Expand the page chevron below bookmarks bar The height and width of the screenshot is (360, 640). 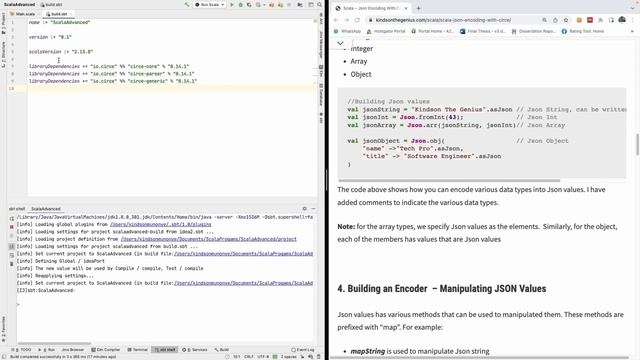(x=340, y=43)
